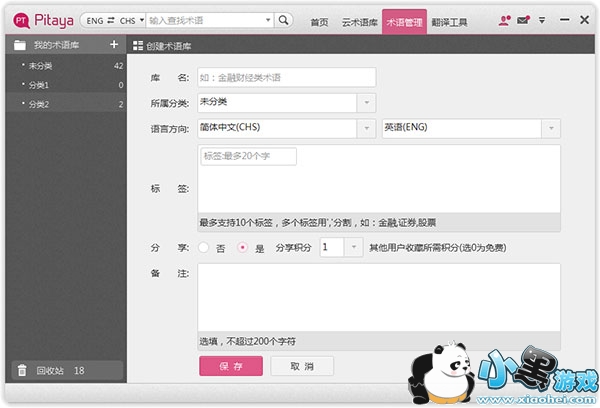This screenshot has width=600, height=408.
Task: Click the add termbase plus icon
Action: (114, 45)
